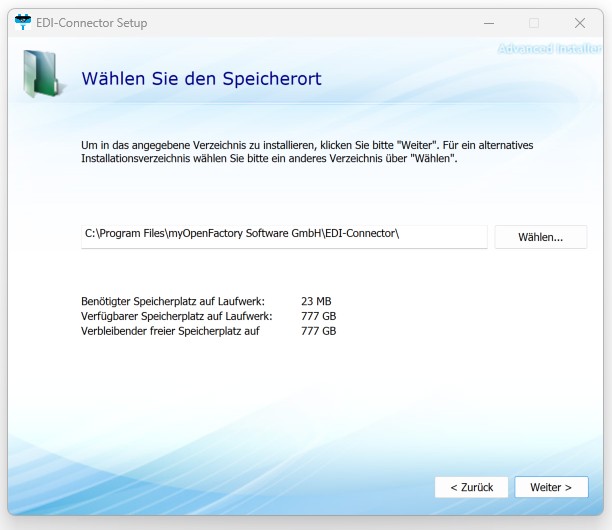The image size is (612, 530).
Task: Close the EDI-Connector Setup window
Action: [x=580, y=23]
